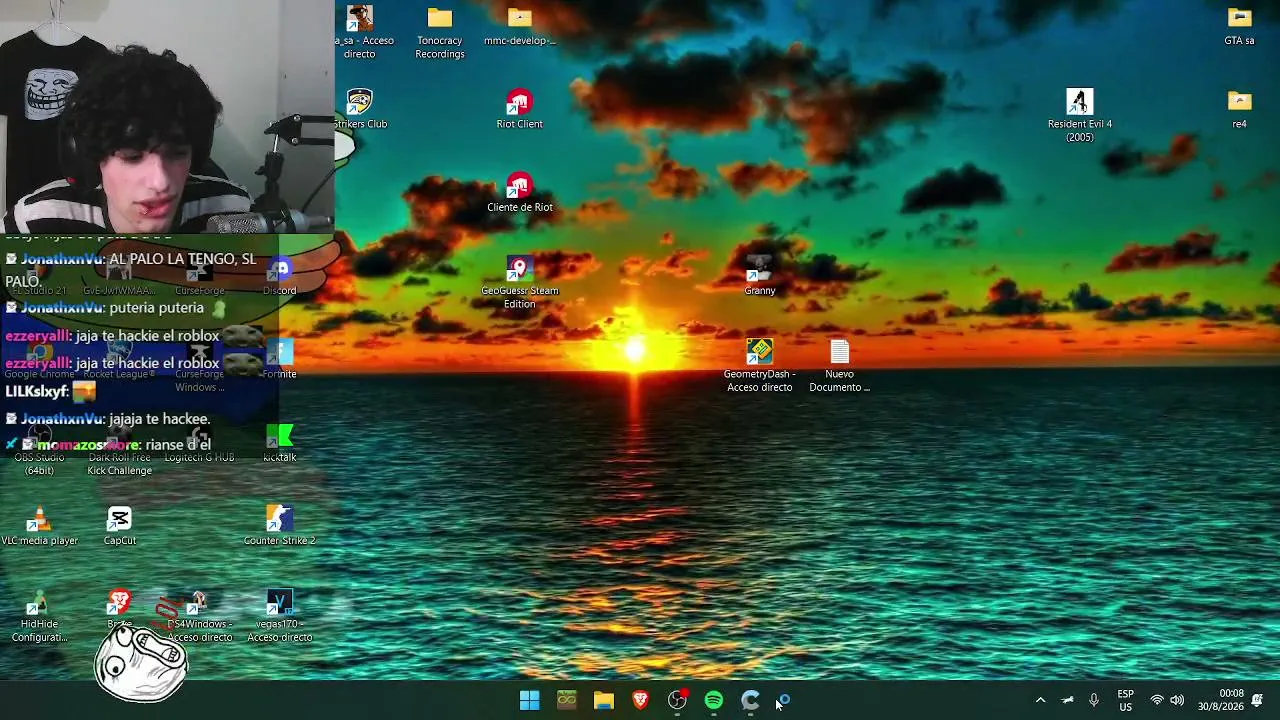
Task: Open the re4 folder
Action: [1239, 109]
